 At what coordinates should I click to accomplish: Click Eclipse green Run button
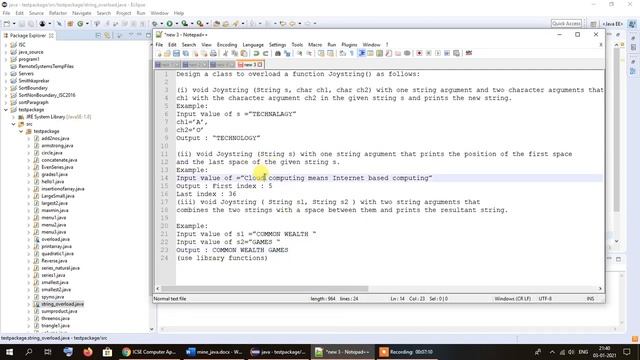tap(169, 24)
